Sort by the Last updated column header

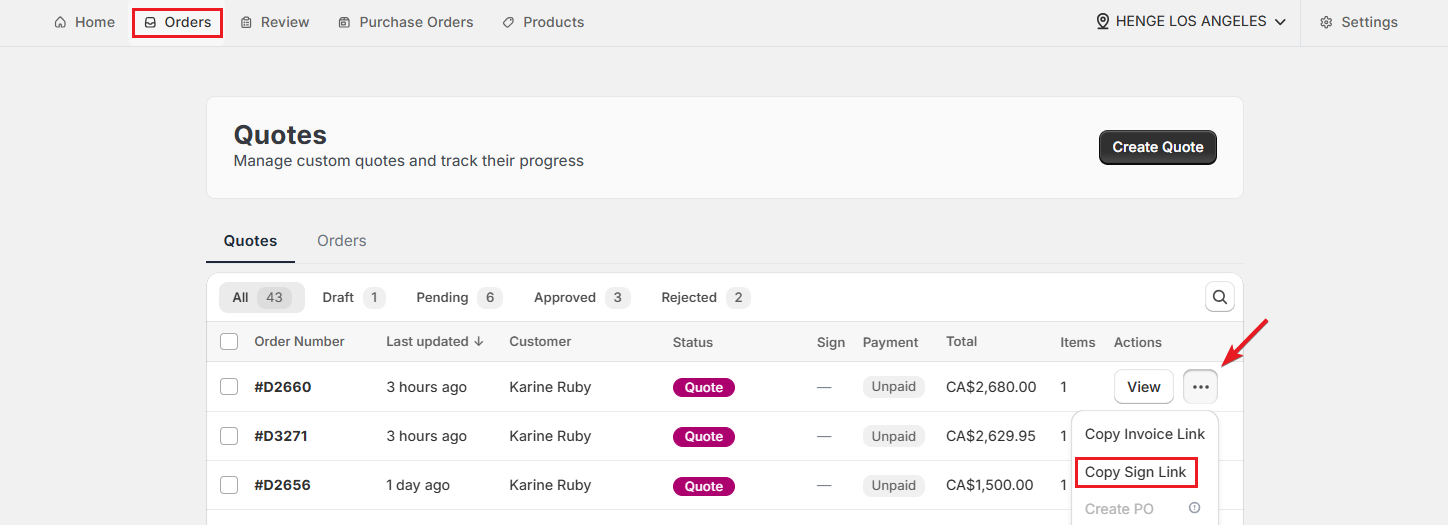pyautogui.click(x=435, y=342)
